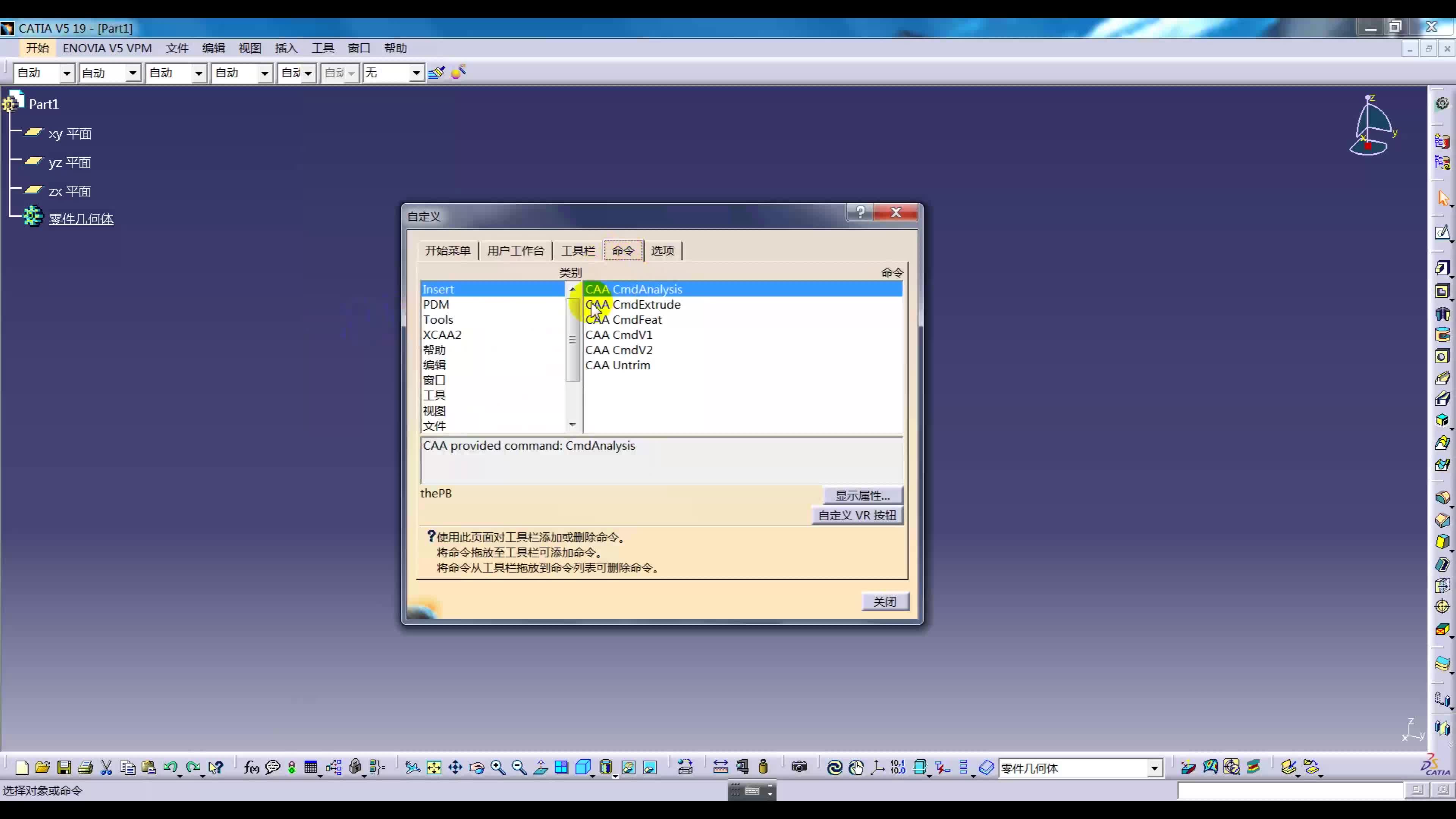Select the Pan view tool

tap(455, 767)
